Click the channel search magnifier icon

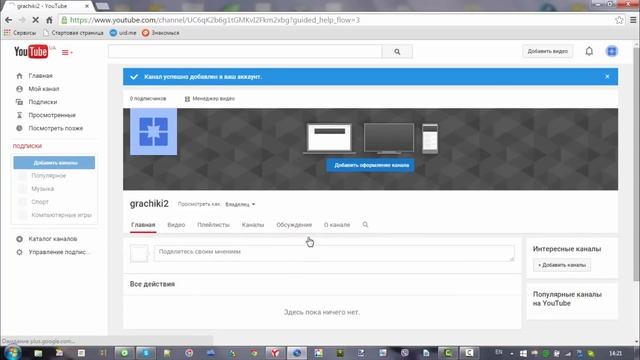click(365, 224)
